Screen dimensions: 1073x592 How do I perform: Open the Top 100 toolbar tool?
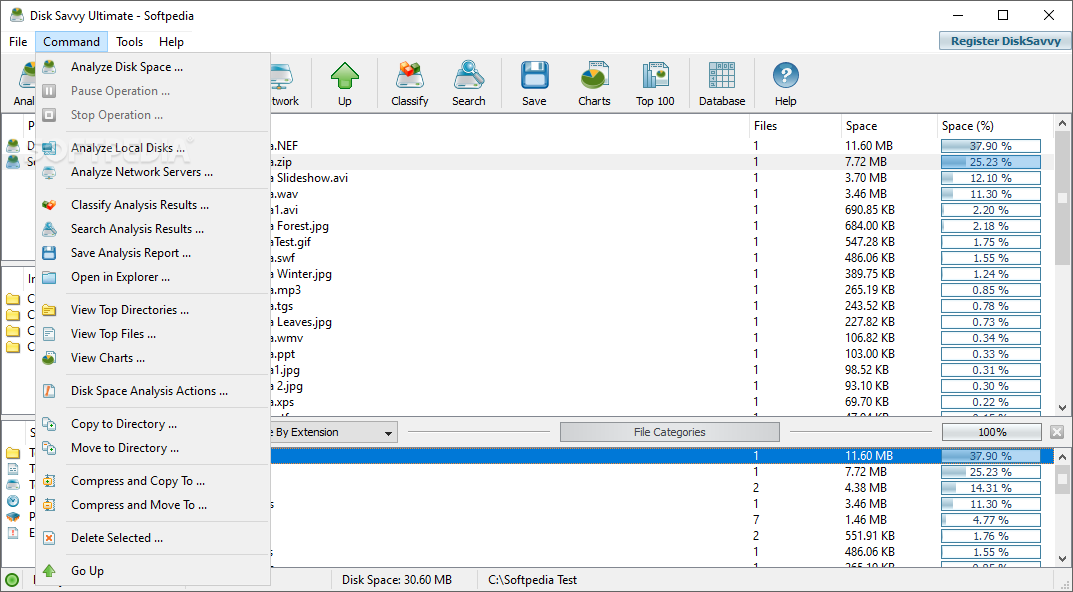click(x=655, y=83)
